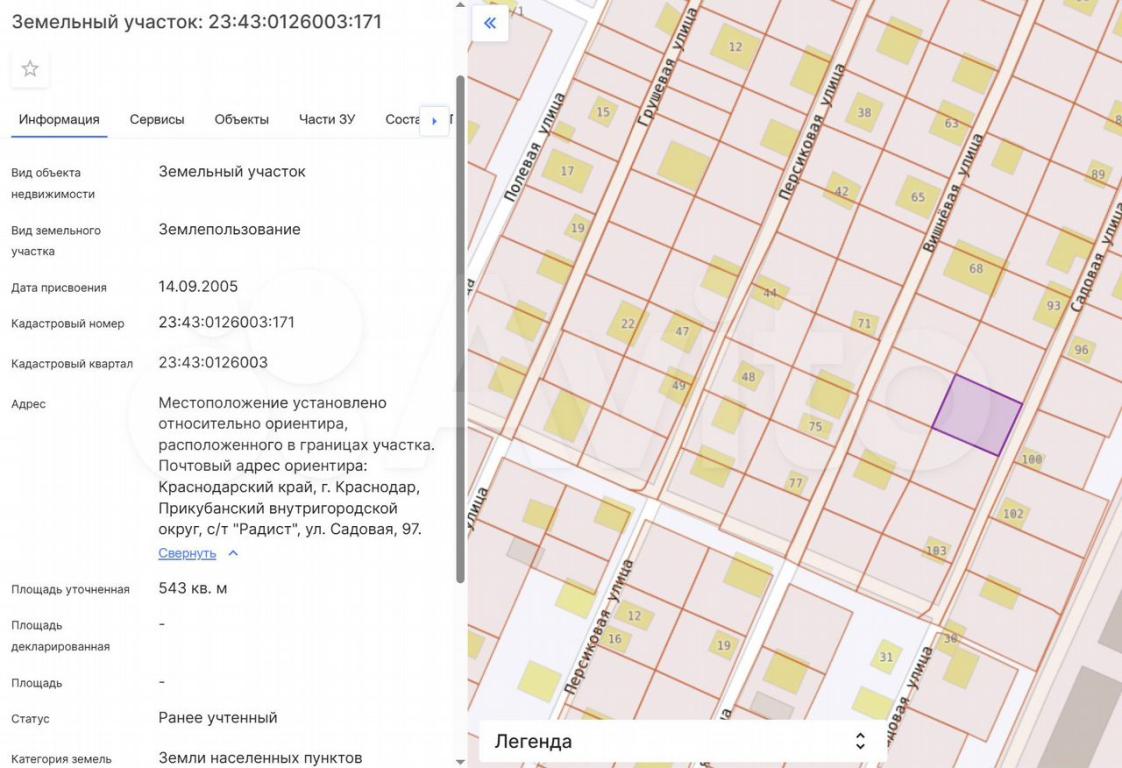Collapse the info panel with double-chevron button
This screenshot has height=768, width=1122.
pos(490,23)
